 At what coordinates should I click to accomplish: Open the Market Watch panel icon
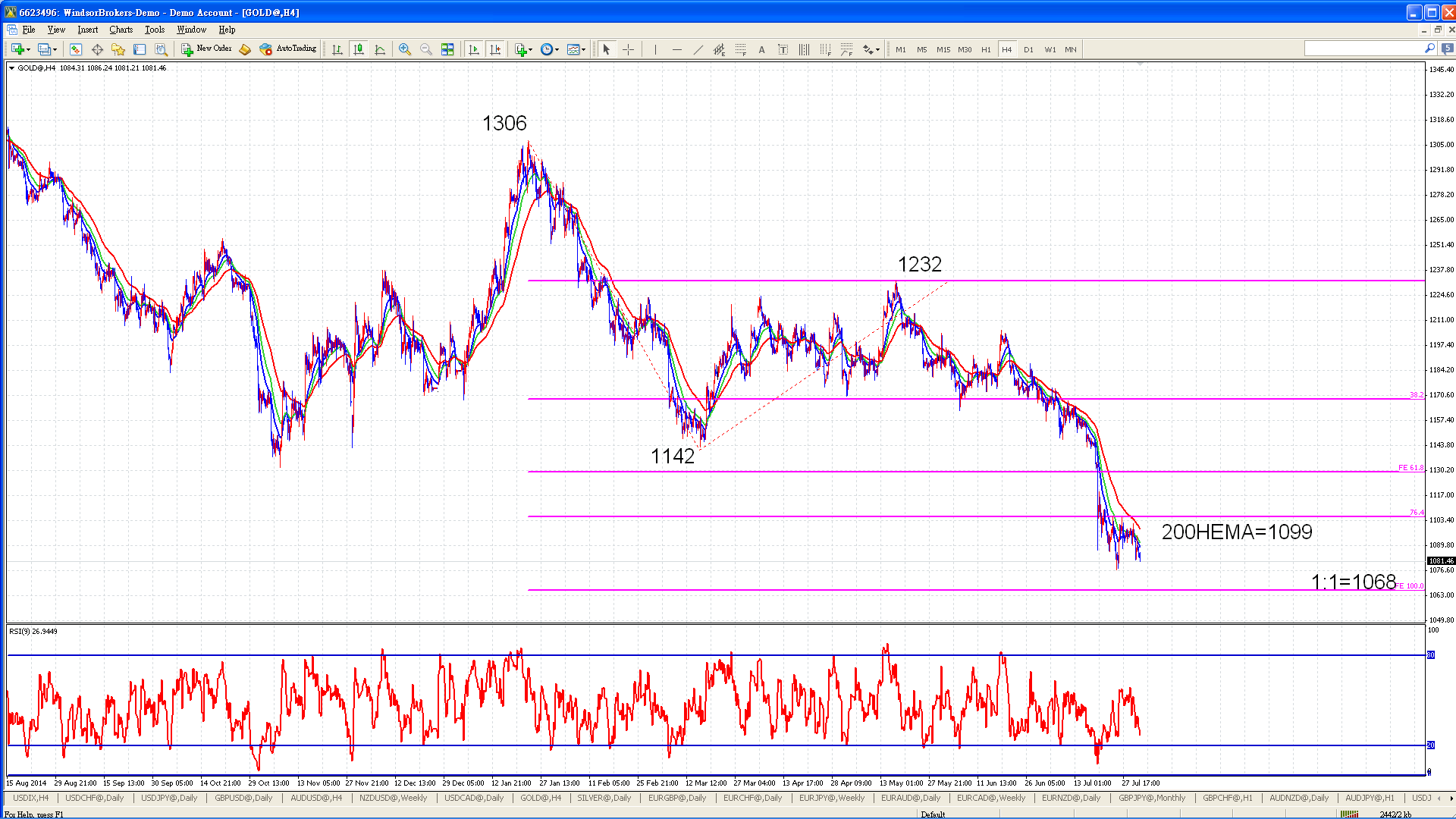point(76,49)
